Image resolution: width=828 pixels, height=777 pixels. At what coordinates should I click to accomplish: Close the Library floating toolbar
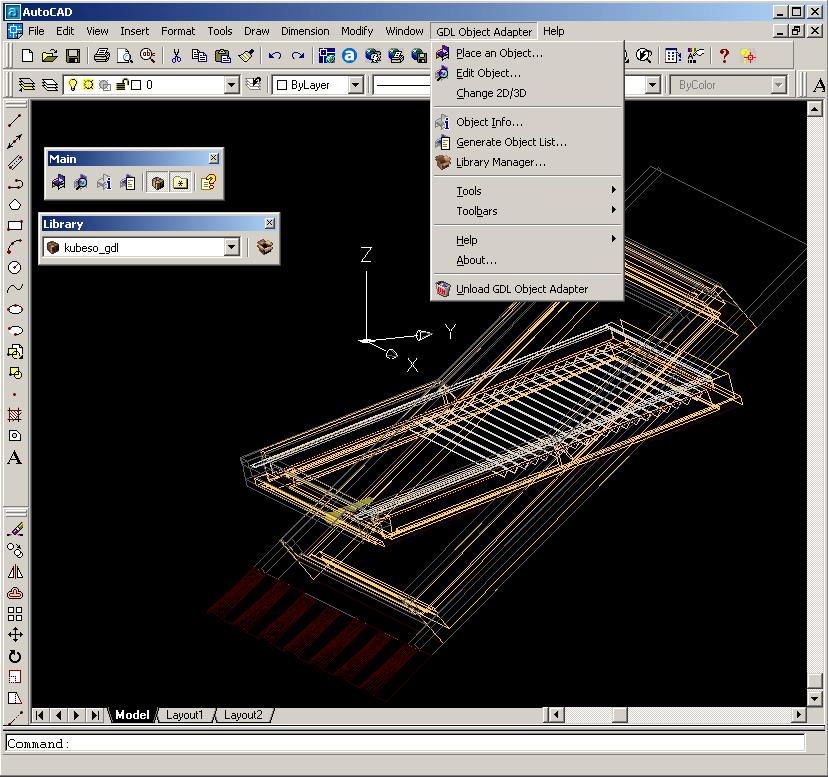(269, 223)
